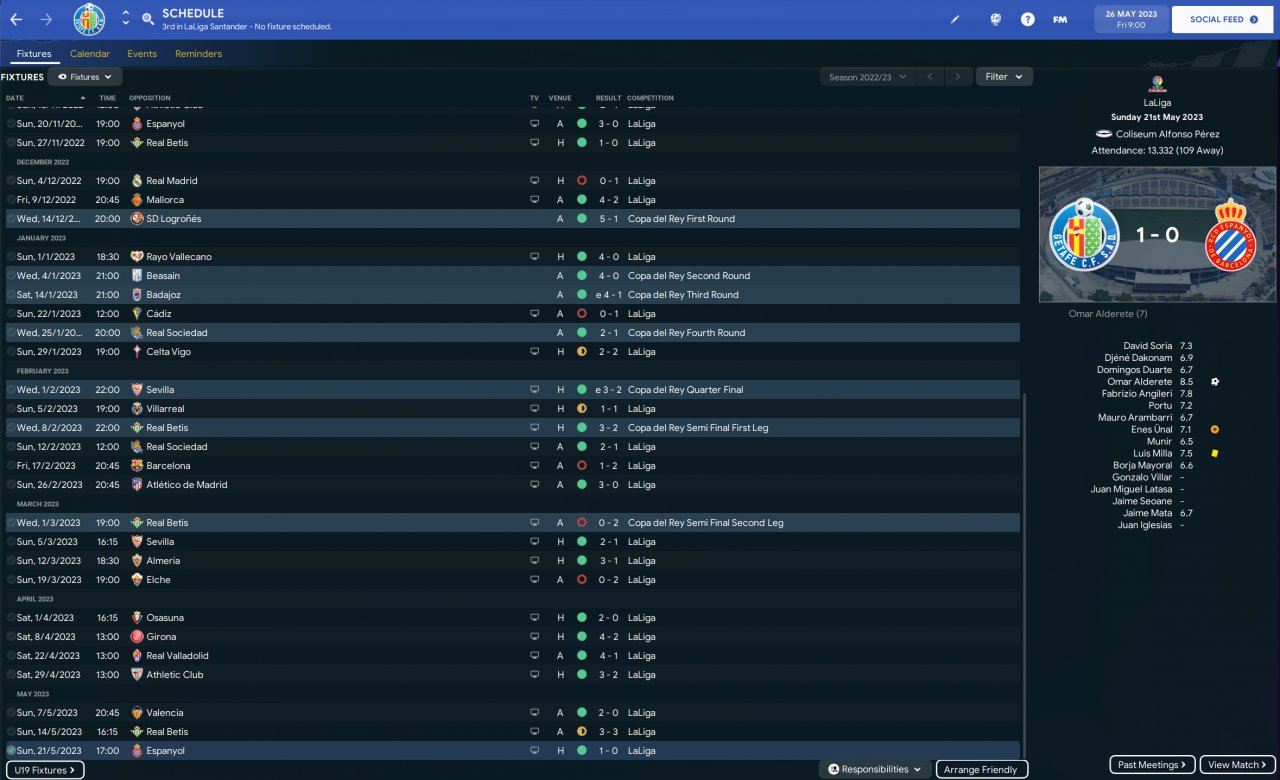Toggle the circle on the Girona row
Screen dimensions: 1280x780
[x=11, y=637]
